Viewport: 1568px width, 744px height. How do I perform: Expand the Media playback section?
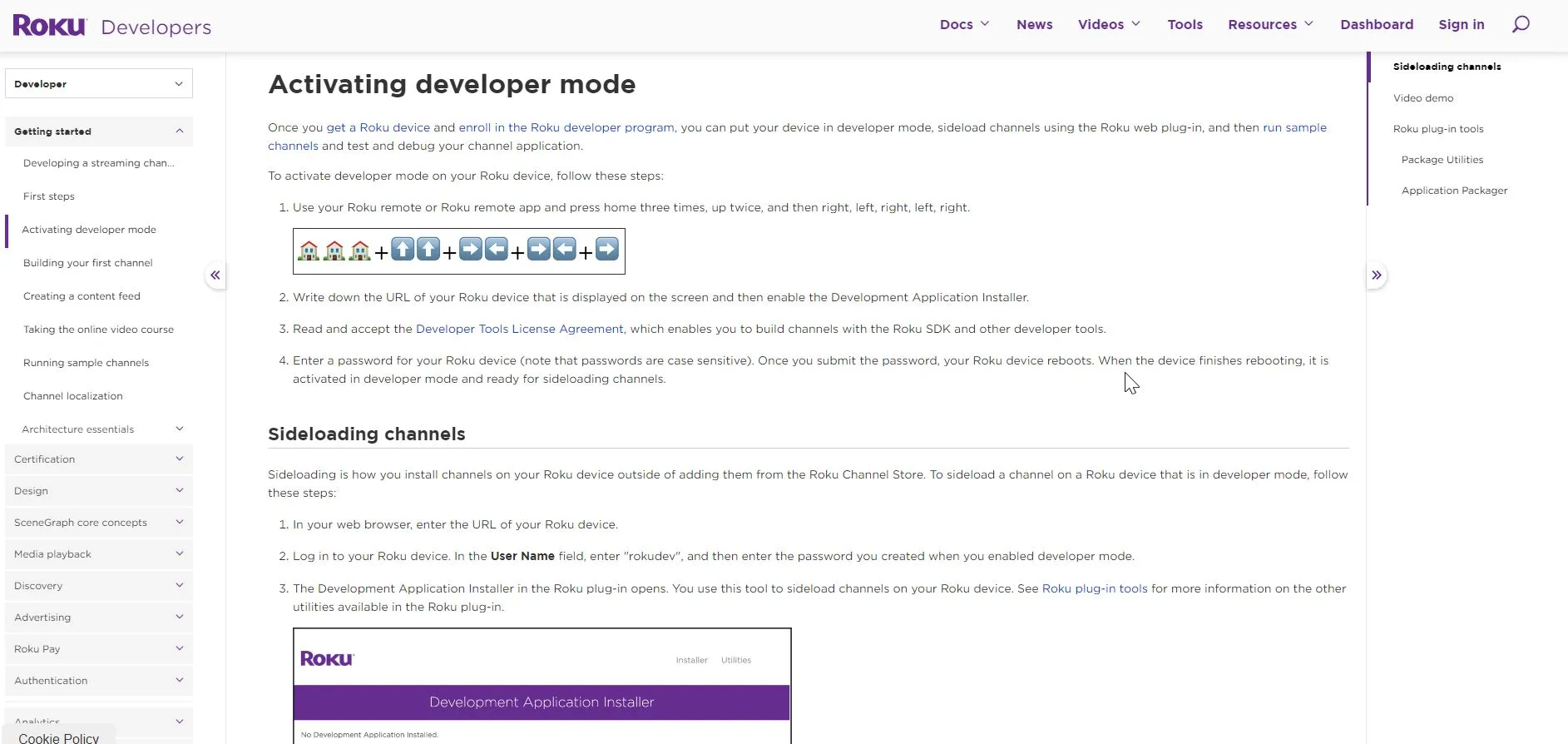(x=99, y=554)
